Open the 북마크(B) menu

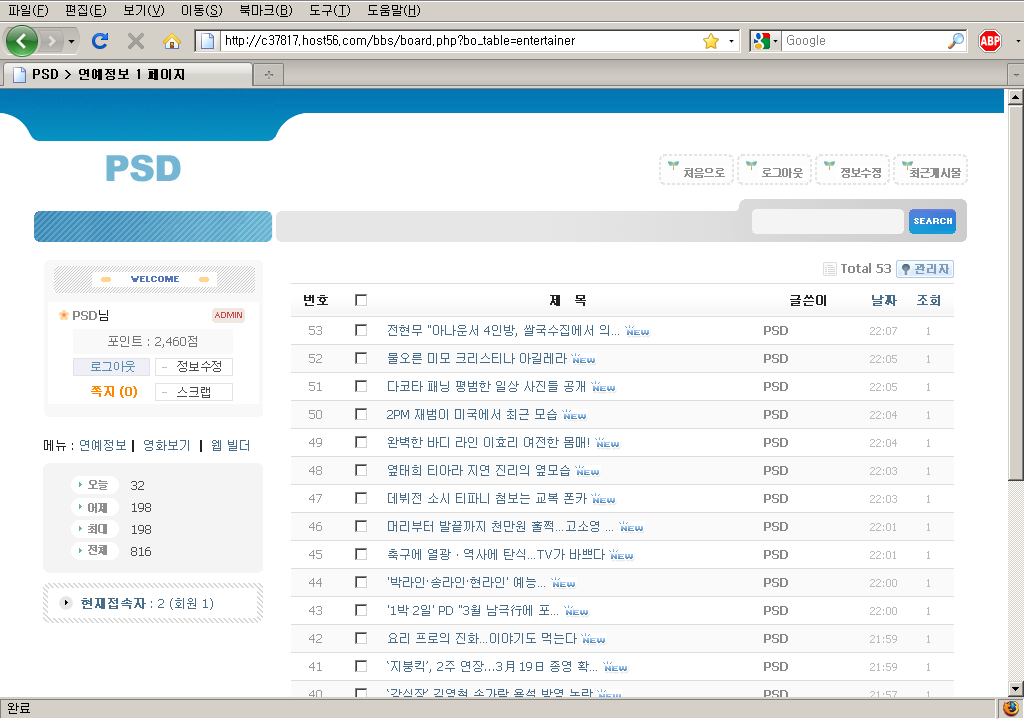pos(266,11)
